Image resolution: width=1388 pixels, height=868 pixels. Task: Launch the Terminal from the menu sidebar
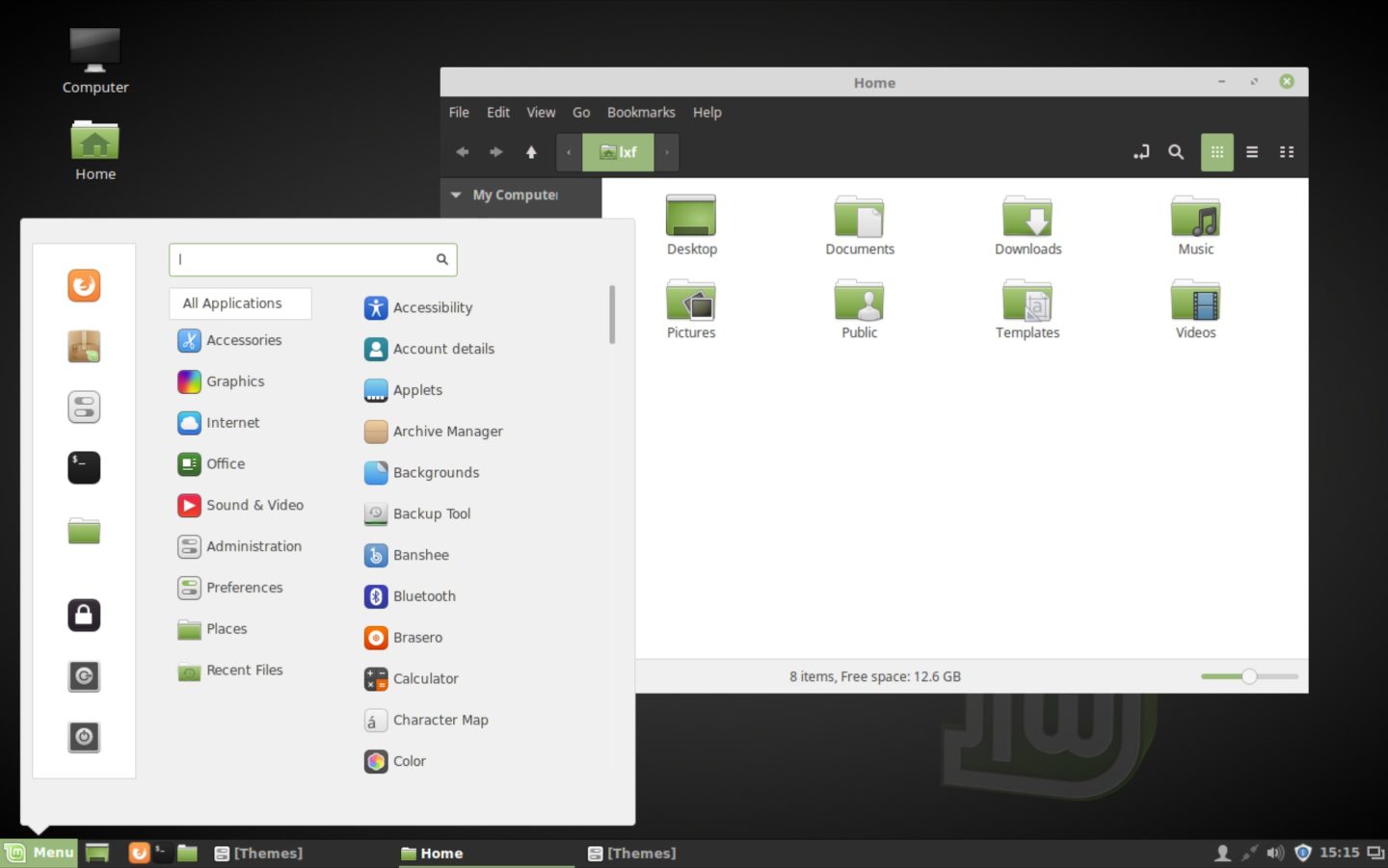(84, 467)
